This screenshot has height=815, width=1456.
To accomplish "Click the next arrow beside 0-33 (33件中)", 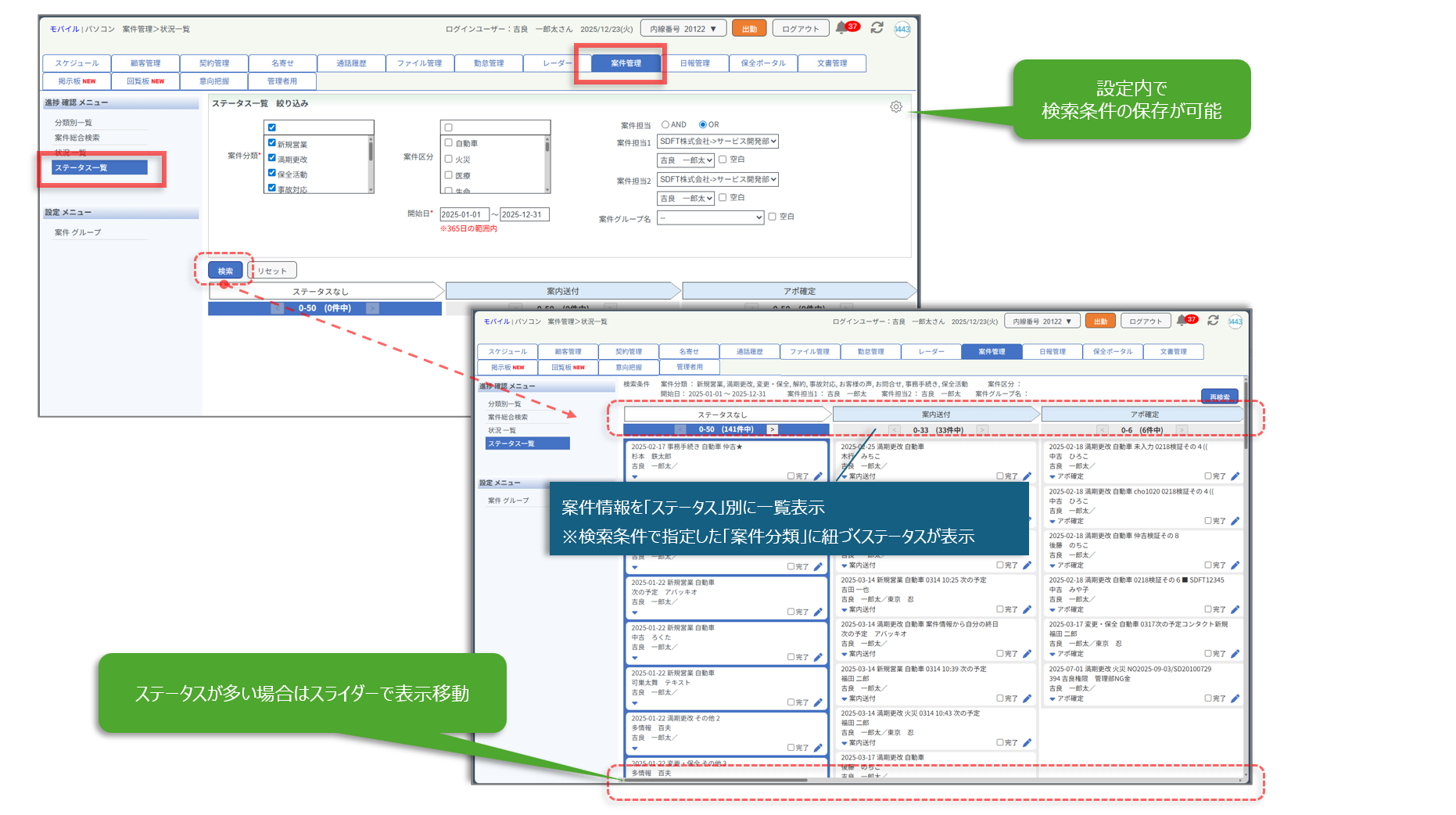I will click(x=982, y=430).
